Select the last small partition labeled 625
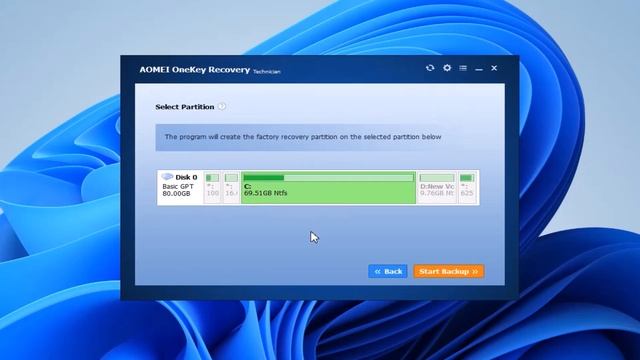The image size is (640, 360). point(467,188)
